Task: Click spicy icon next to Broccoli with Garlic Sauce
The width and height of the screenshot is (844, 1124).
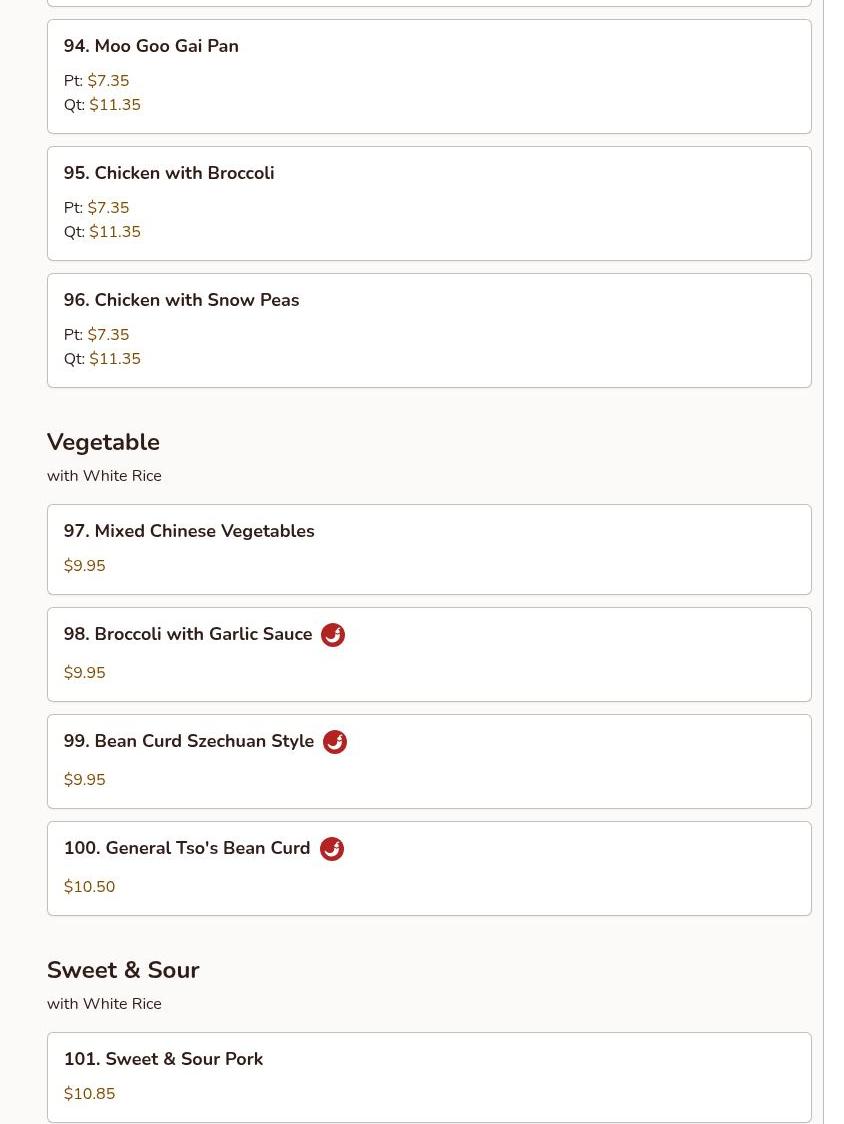Action: click(333, 635)
